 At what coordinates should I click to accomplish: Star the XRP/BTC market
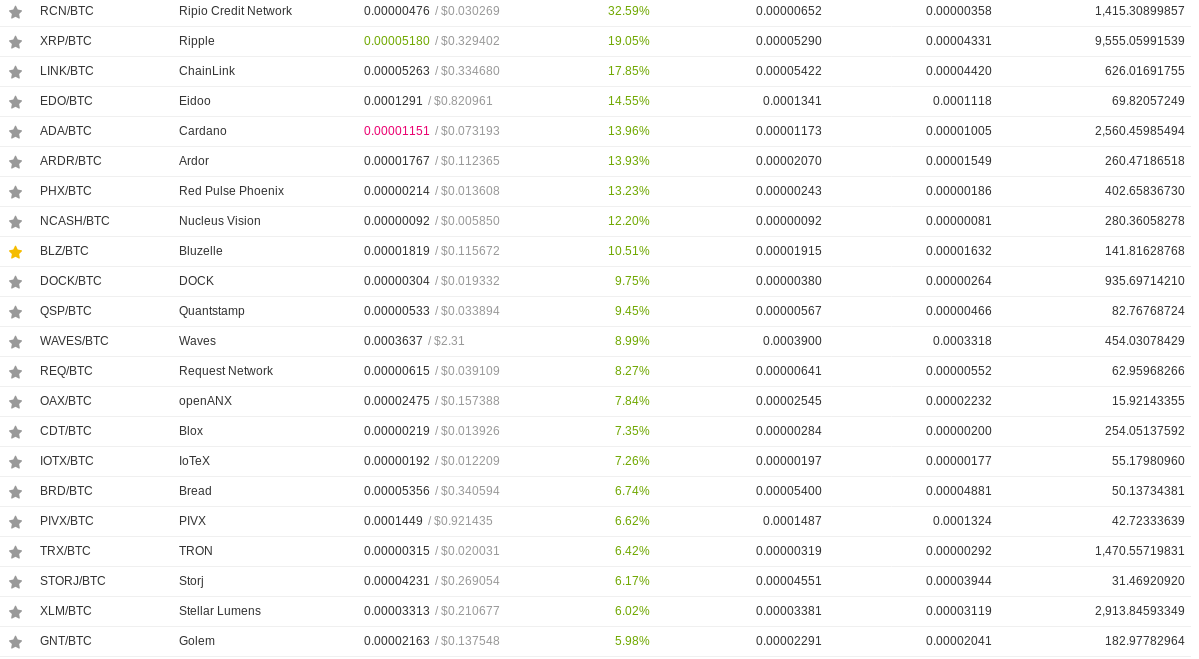15,42
